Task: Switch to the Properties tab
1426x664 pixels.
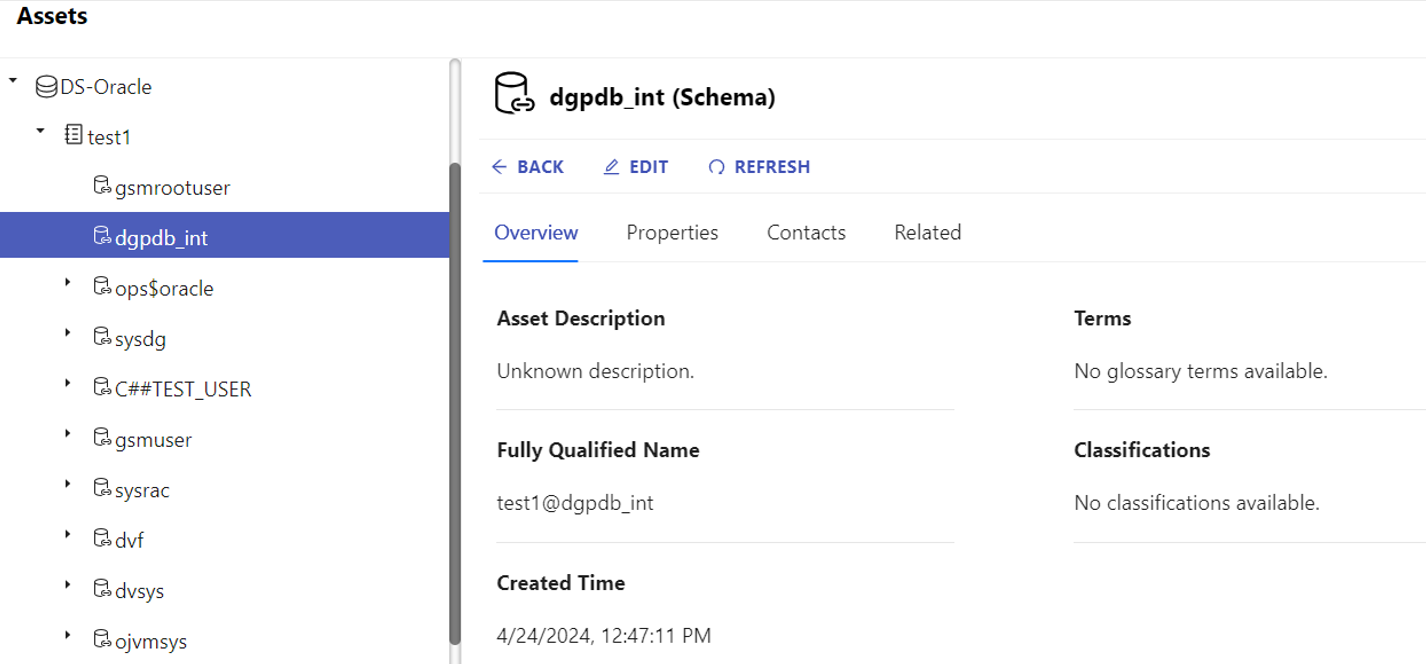Action: [672, 233]
